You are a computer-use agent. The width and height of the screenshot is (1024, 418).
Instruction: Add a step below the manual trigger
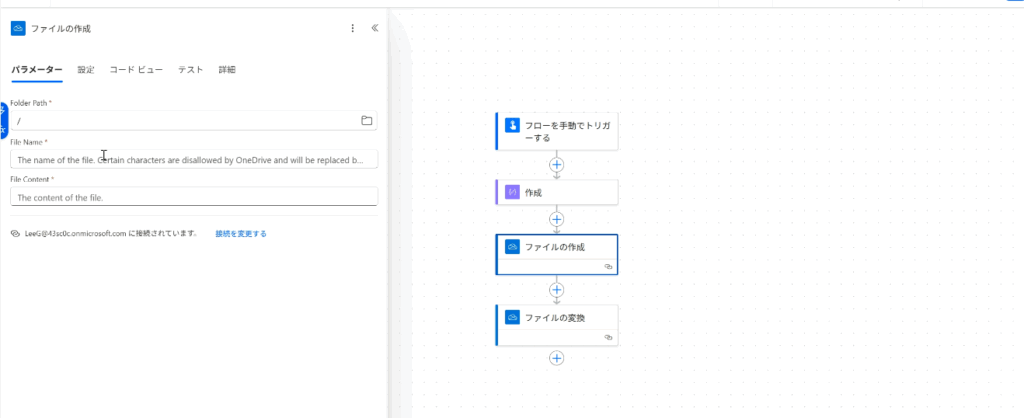[x=557, y=164]
